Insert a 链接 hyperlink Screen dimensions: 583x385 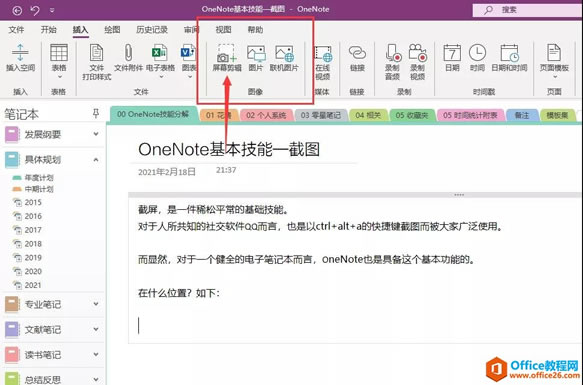[x=357, y=58]
